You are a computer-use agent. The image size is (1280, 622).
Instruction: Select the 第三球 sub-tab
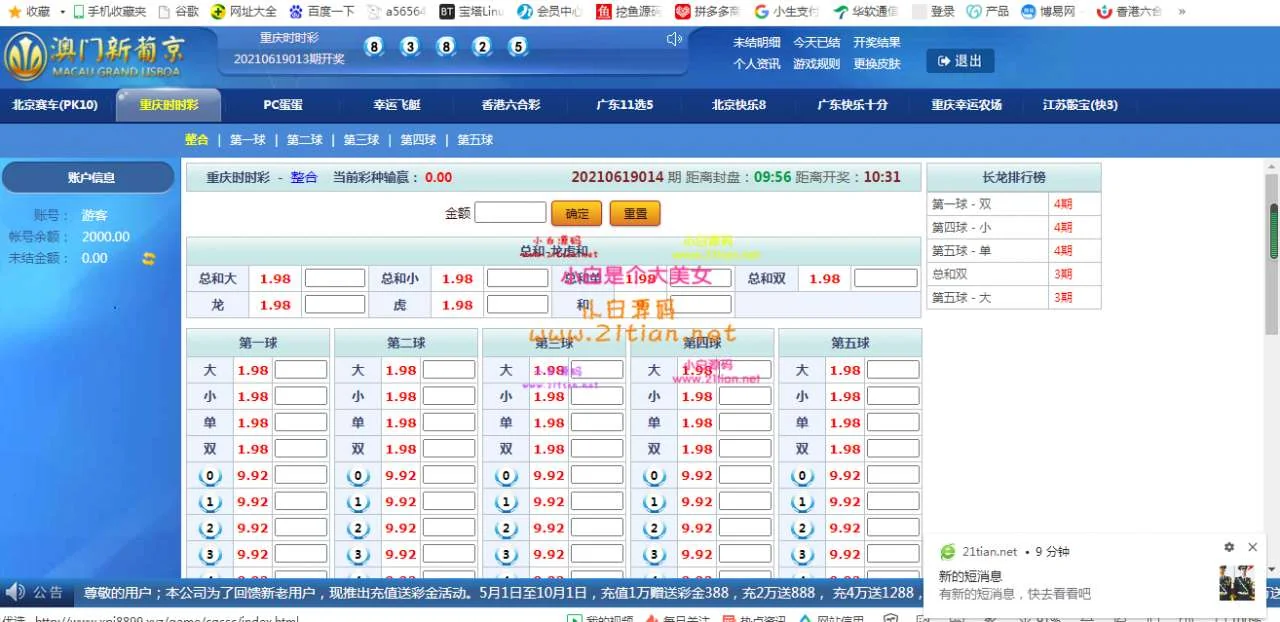point(361,140)
